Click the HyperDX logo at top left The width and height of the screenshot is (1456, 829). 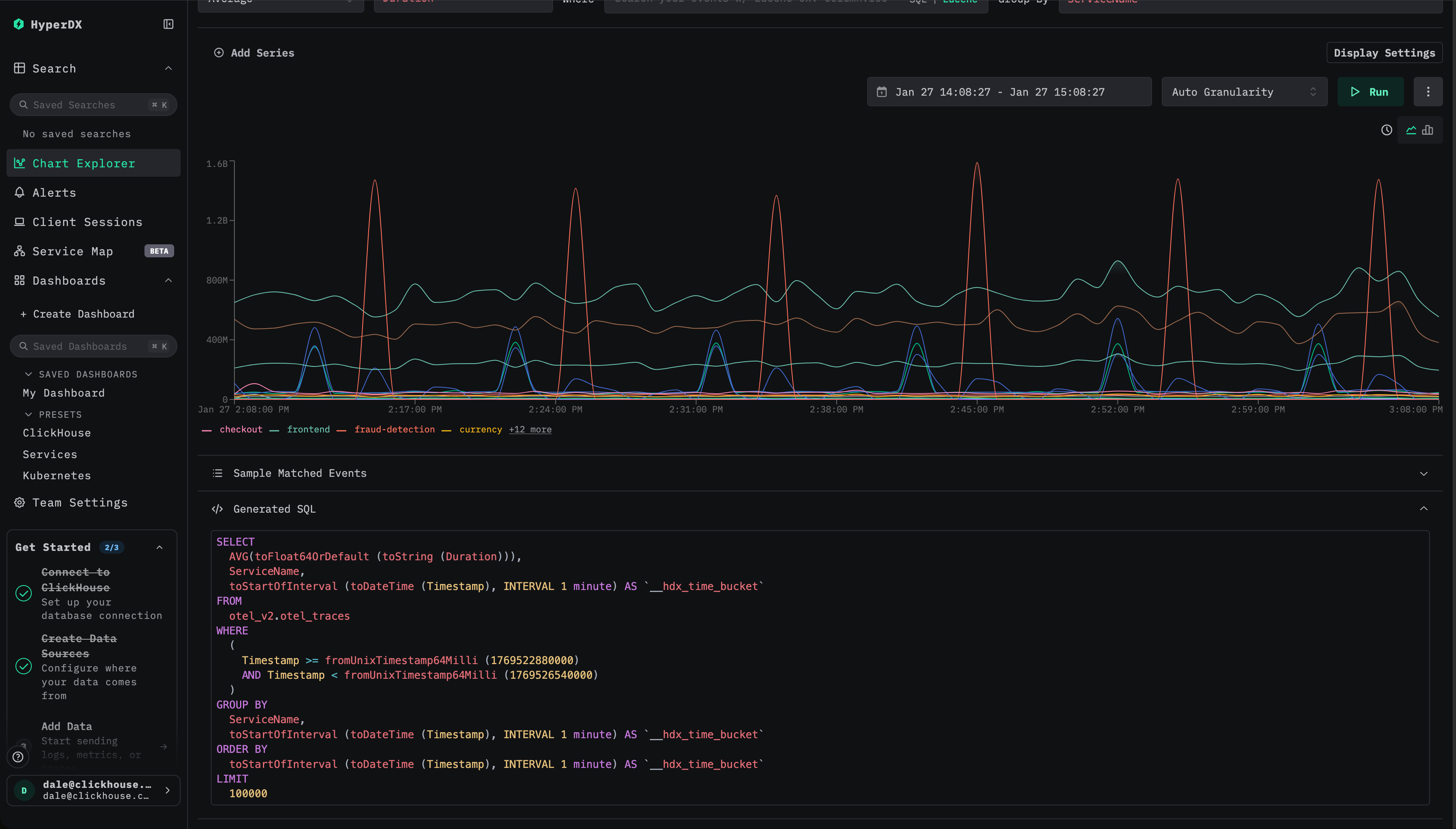click(x=19, y=24)
